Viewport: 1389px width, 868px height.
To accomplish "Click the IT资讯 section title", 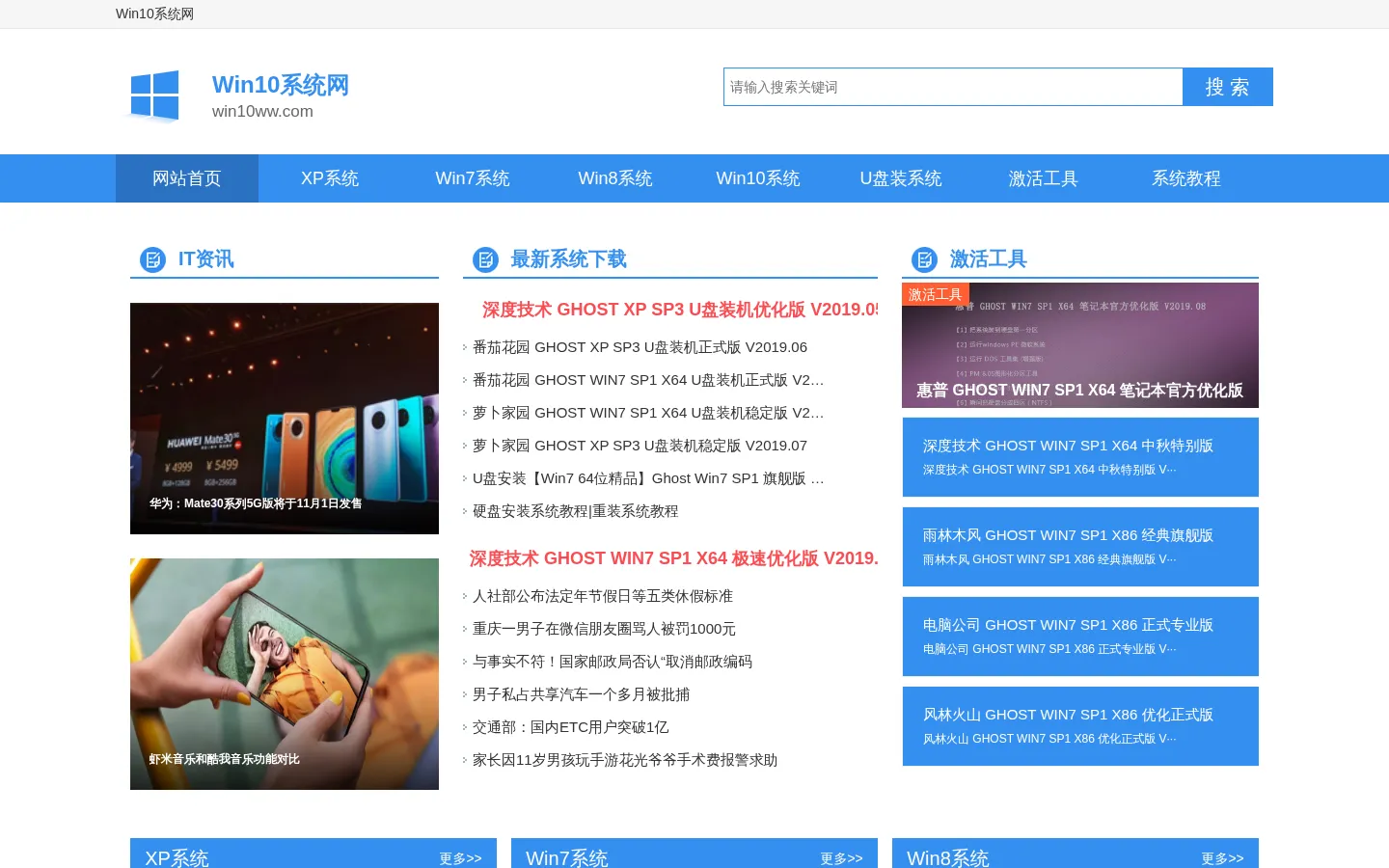I will 205,259.
